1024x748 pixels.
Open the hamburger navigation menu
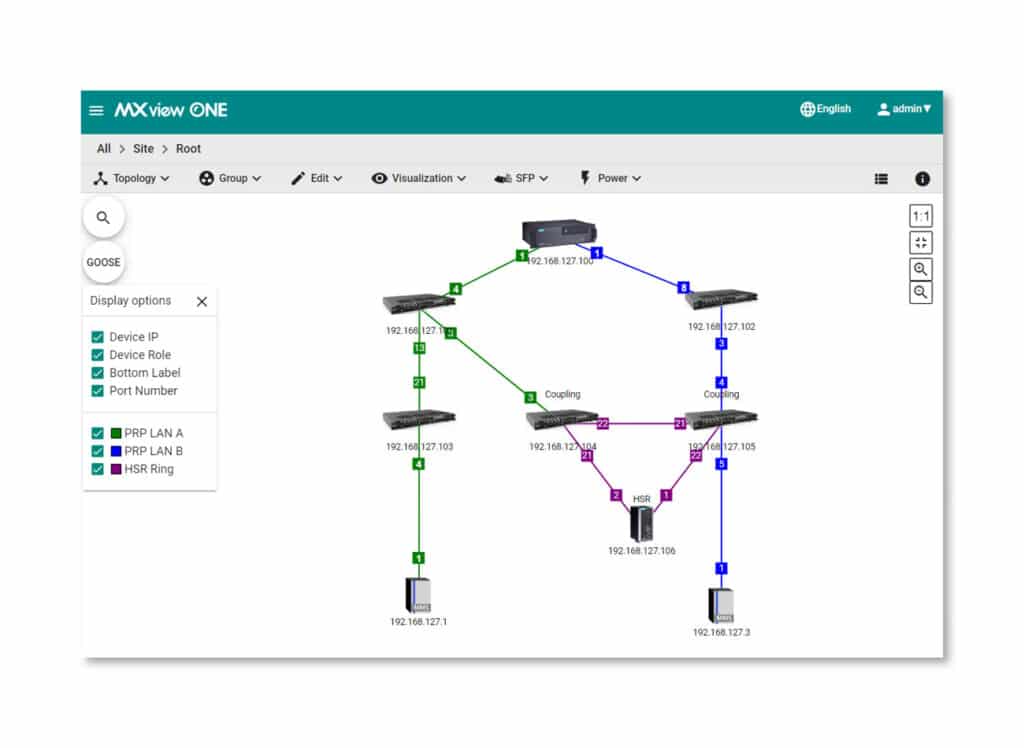(96, 110)
